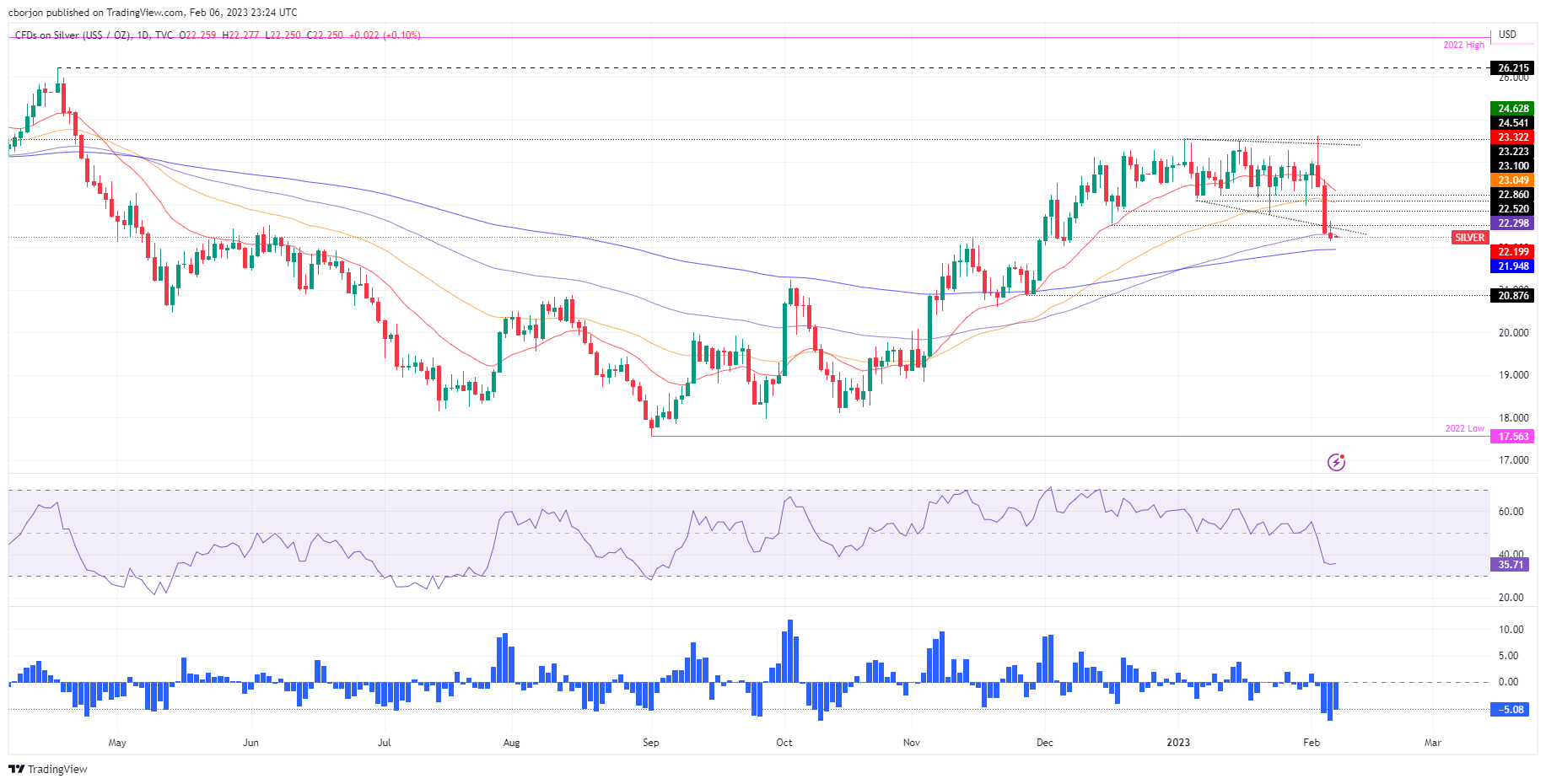Select the red SILVER price tag
The image size is (1546, 784).
click(1469, 238)
